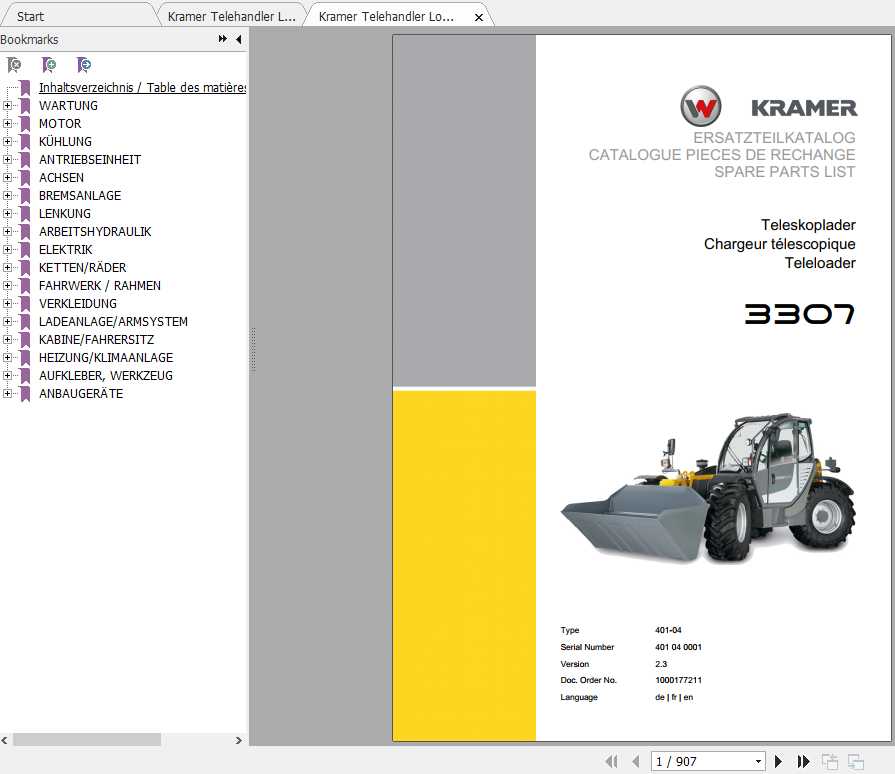This screenshot has height=774, width=895.
Task: Expand the MOTOR bookmark
Action: pos(7,124)
